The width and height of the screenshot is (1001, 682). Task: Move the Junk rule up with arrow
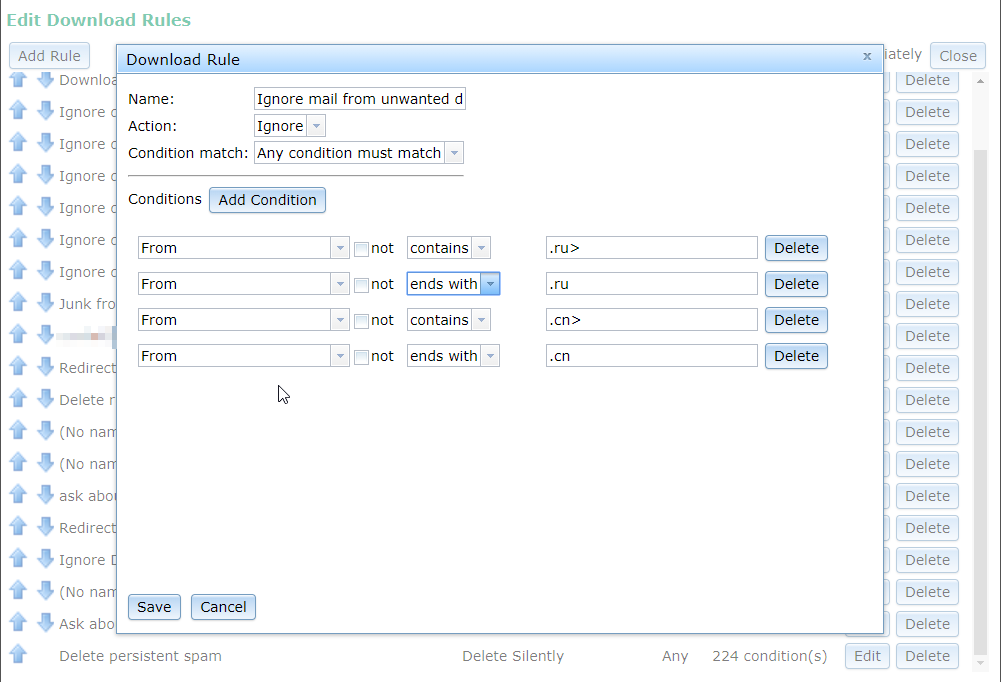[x=18, y=303]
